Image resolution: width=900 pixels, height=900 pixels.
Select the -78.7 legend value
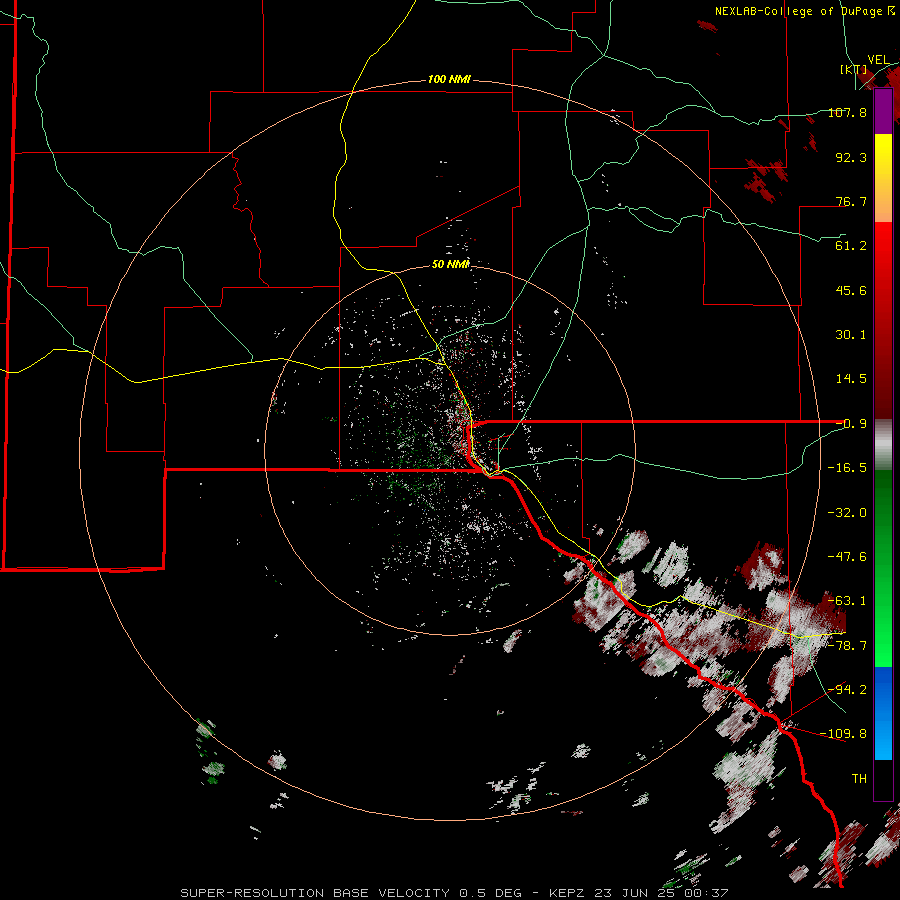847,646
